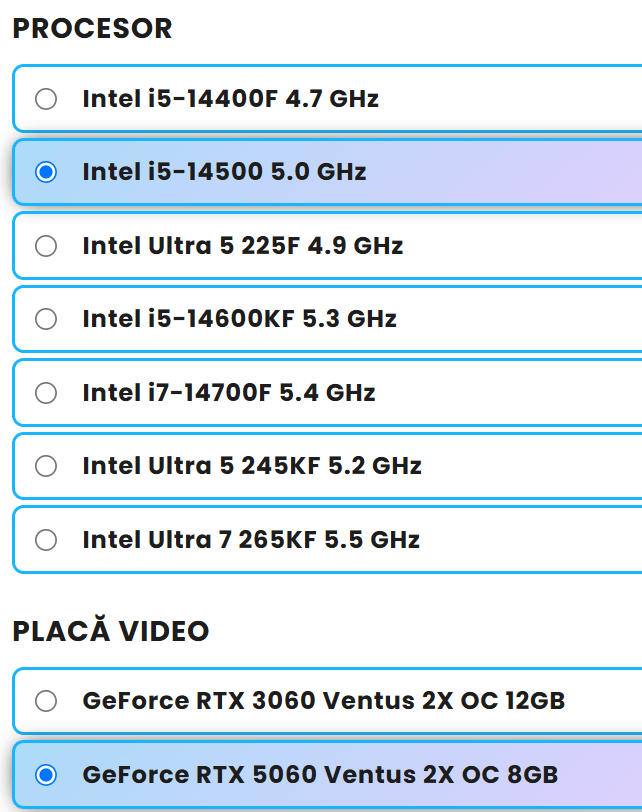This screenshot has width=642, height=812.
Task: Click radio button beside RTX 3060 Ventus
Action: pyautogui.click(x=45, y=701)
